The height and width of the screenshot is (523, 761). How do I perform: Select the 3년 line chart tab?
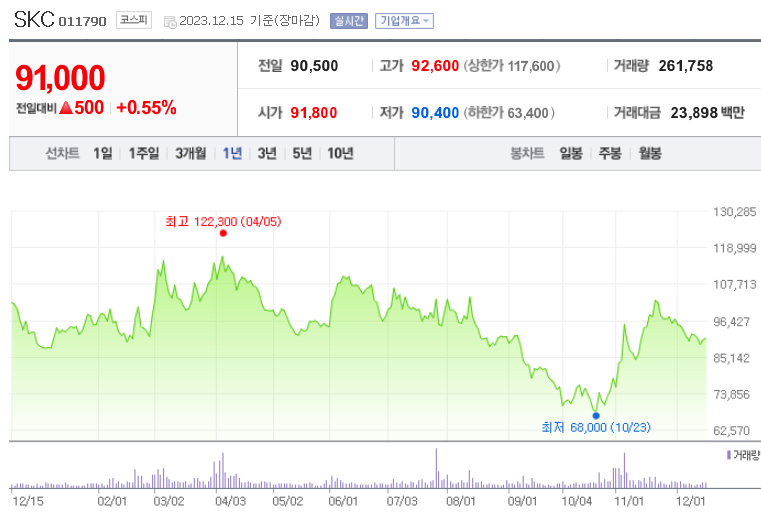(267, 153)
